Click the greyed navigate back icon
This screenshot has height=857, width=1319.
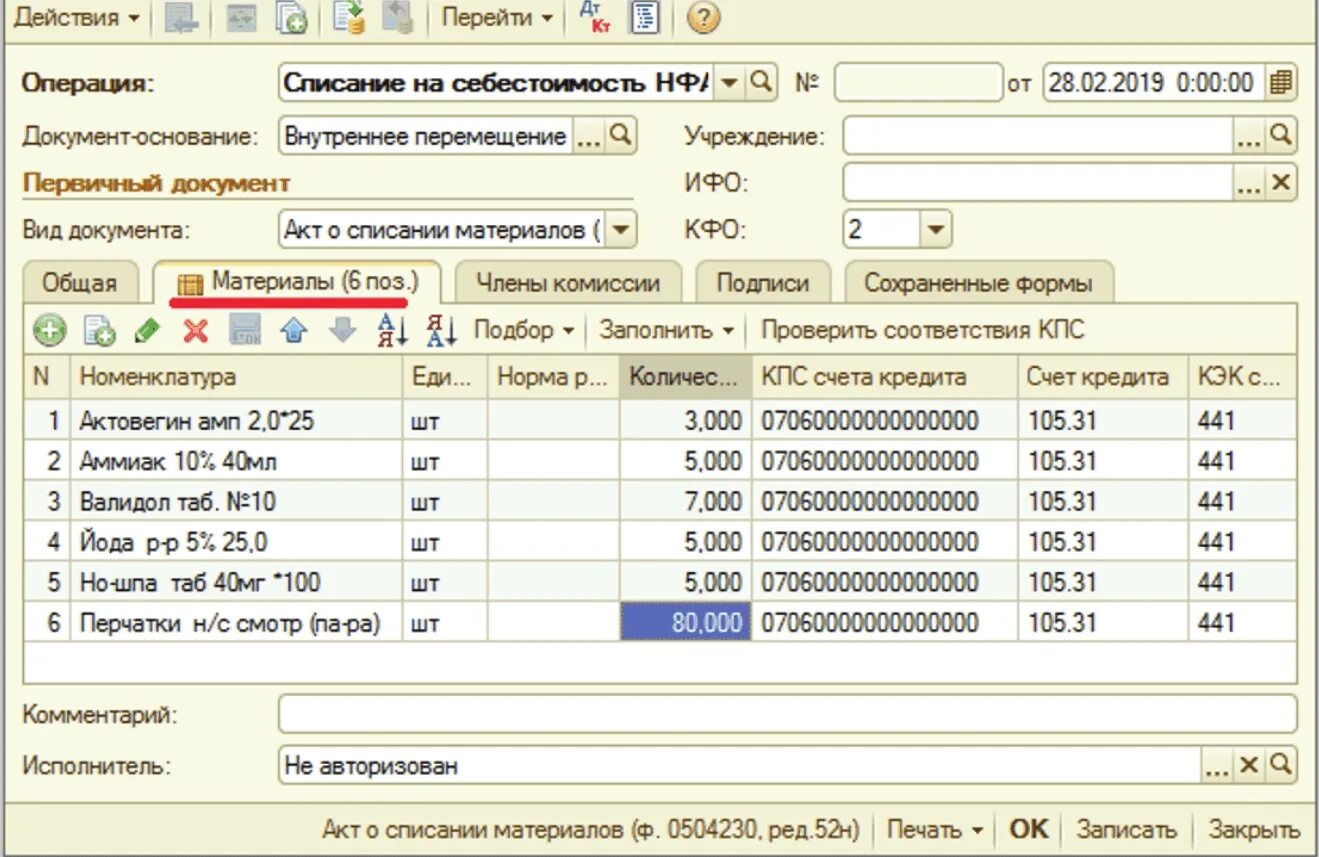coord(181,19)
